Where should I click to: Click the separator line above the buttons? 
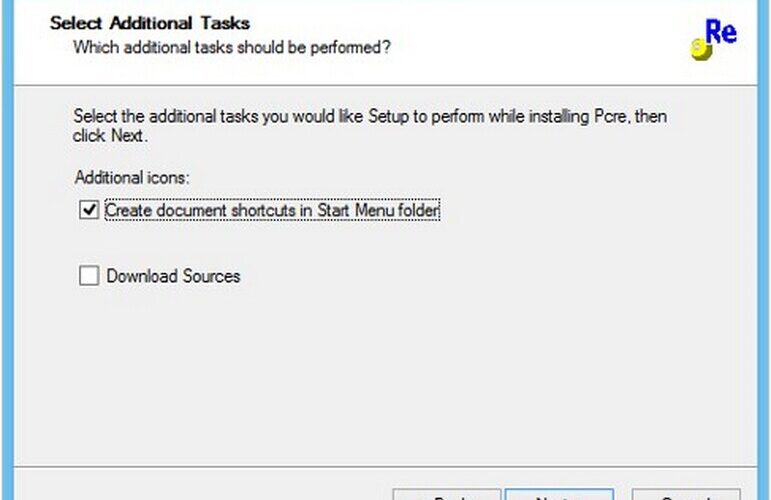click(386, 466)
